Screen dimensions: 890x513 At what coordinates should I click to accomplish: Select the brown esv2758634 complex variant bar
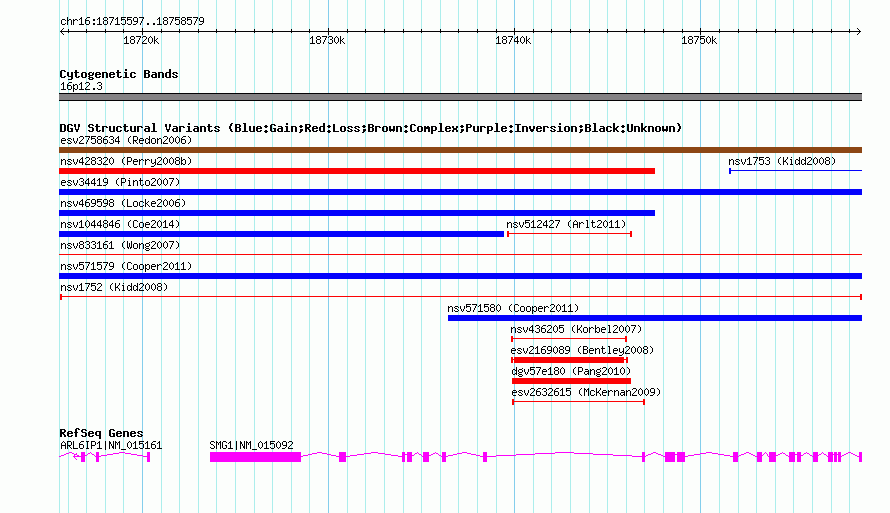tap(460, 150)
